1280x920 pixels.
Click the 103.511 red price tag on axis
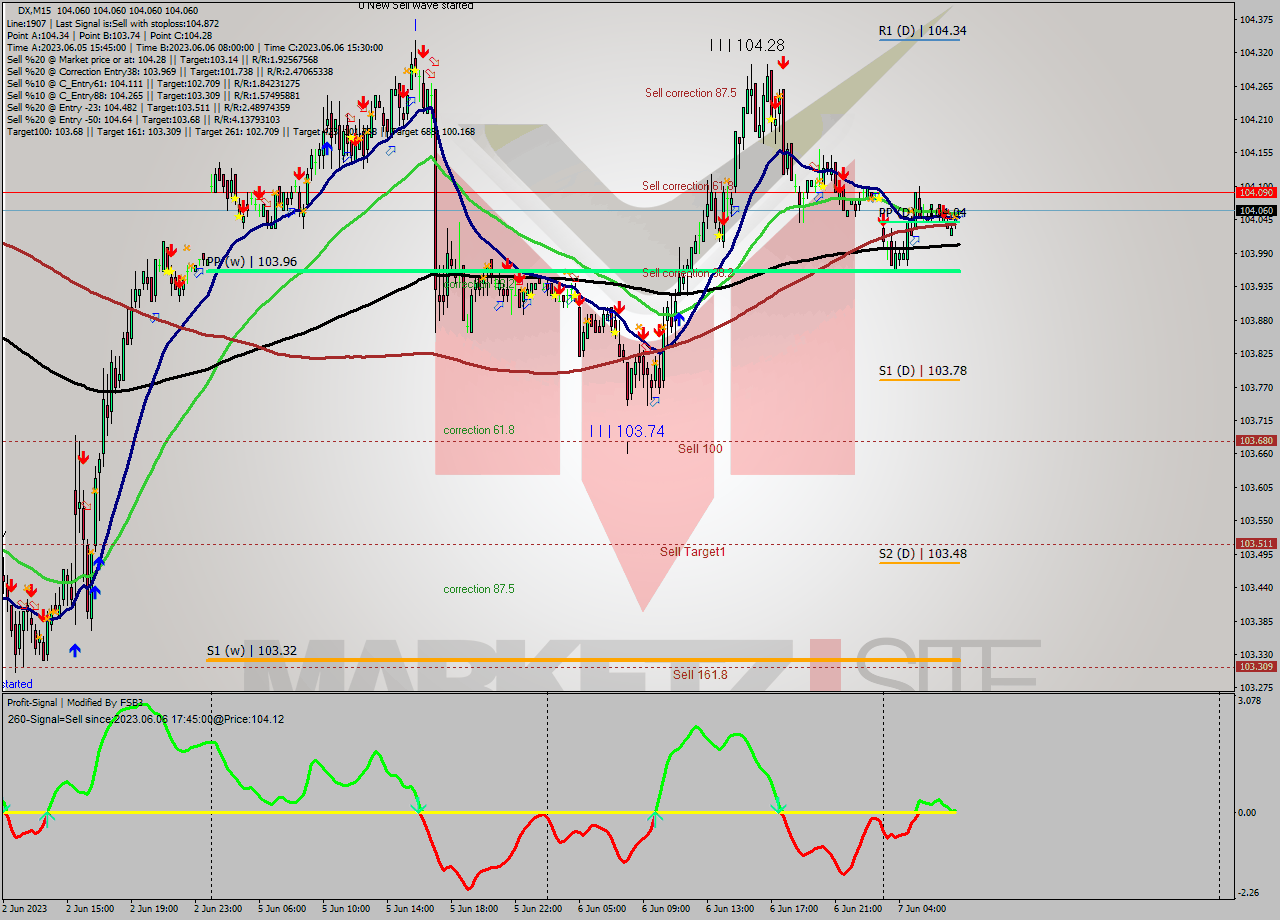[1256, 544]
